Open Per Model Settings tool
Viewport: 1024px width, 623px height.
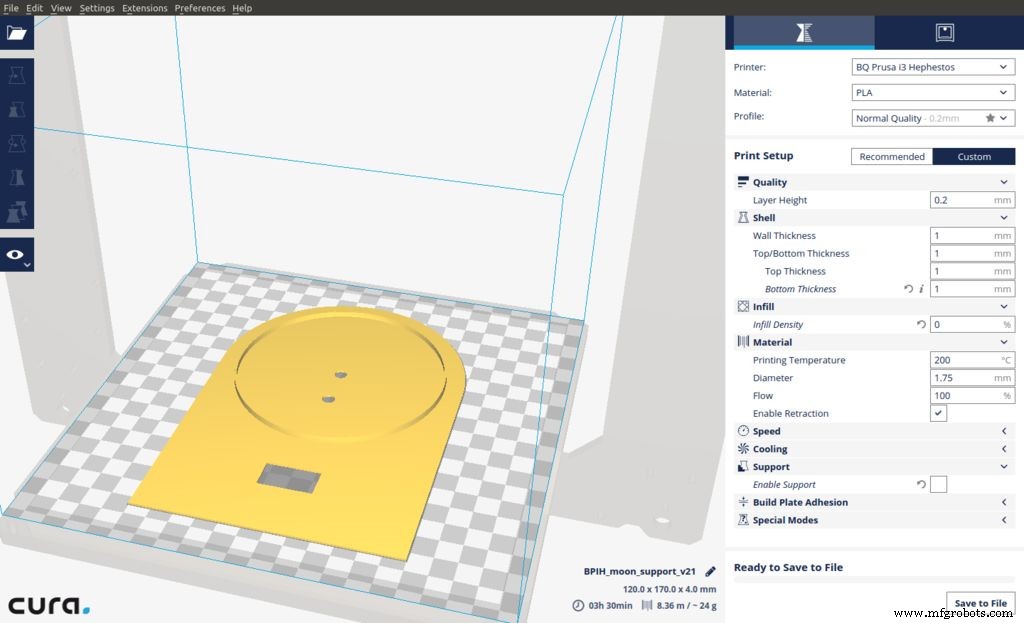coord(16,211)
